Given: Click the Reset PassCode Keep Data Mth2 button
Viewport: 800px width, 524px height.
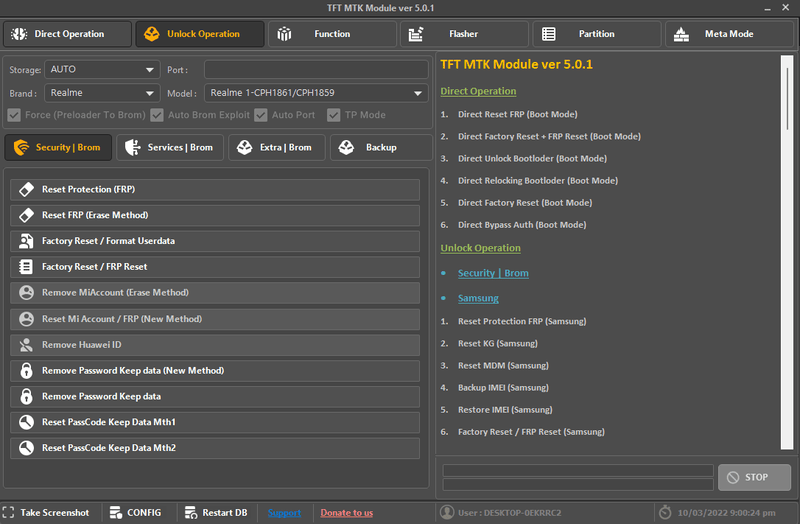Looking at the screenshot, I should pos(215,448).
